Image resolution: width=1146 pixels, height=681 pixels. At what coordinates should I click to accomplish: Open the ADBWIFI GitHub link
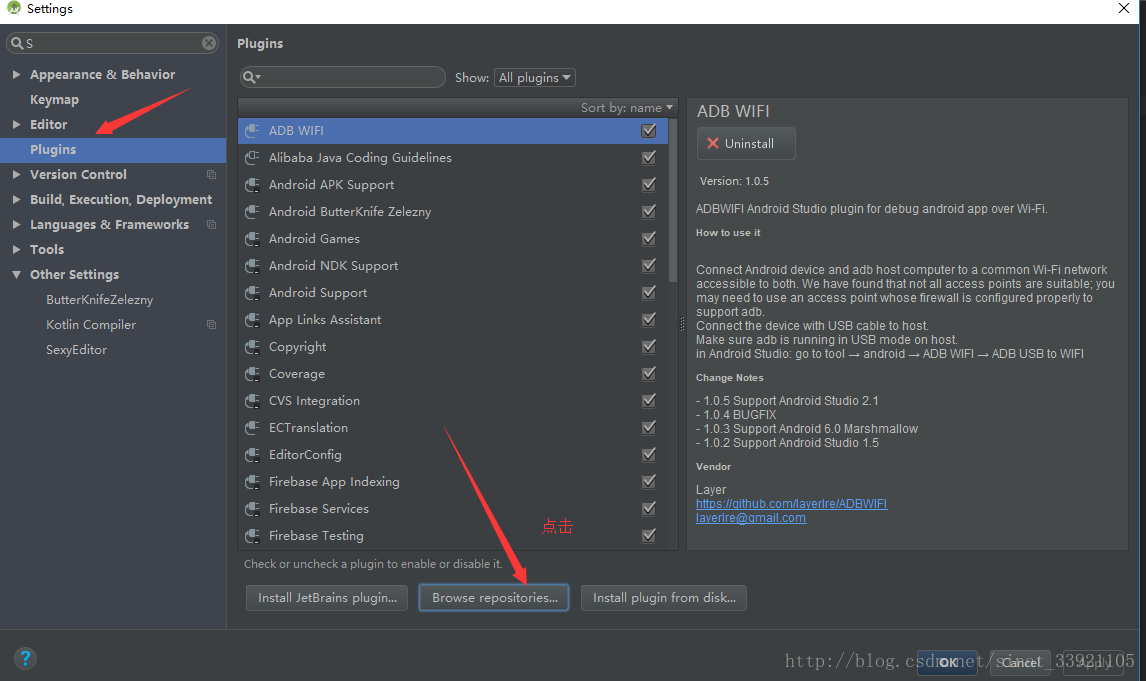(791, 504)
